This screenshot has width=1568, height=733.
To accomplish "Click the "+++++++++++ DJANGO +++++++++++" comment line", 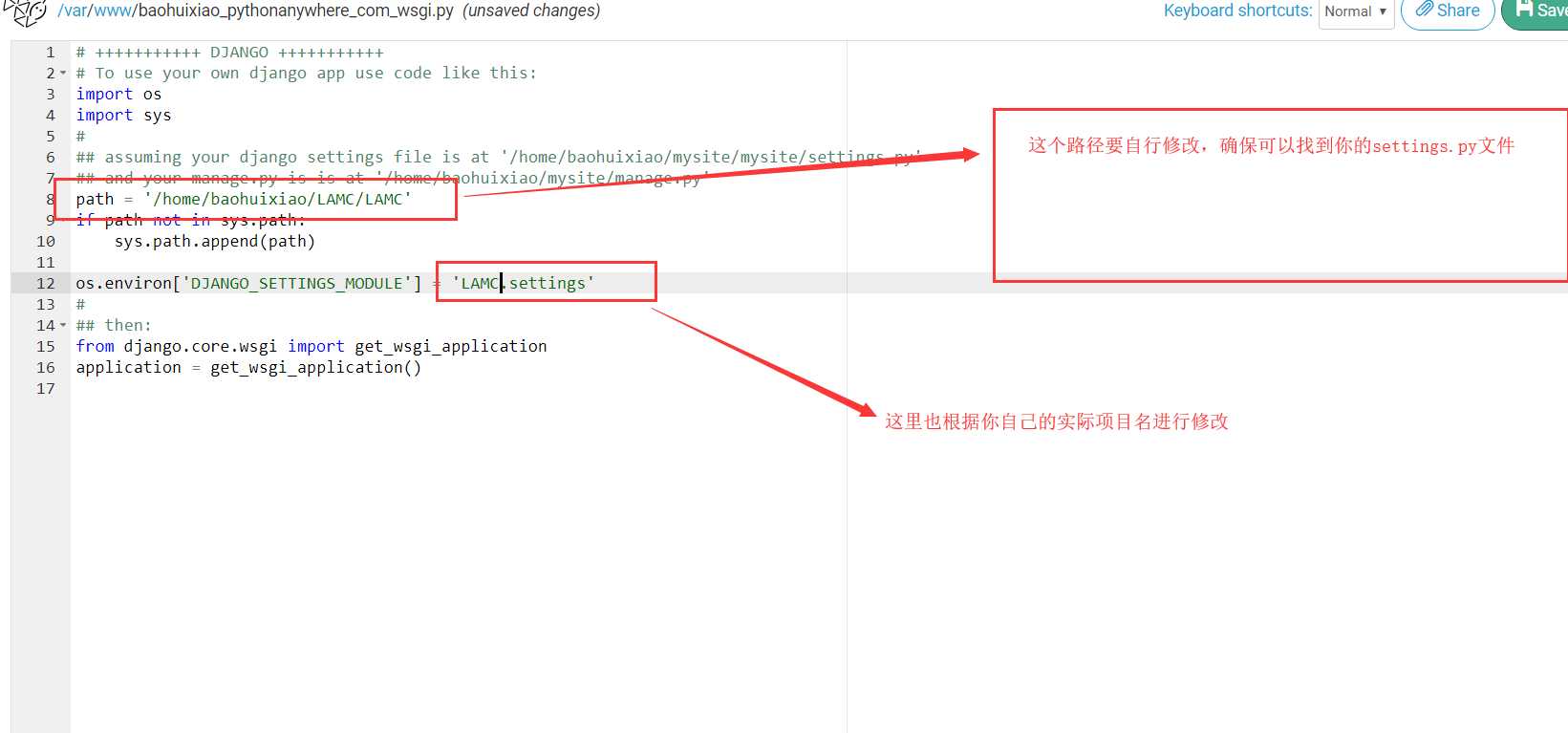I will [229, 53].
